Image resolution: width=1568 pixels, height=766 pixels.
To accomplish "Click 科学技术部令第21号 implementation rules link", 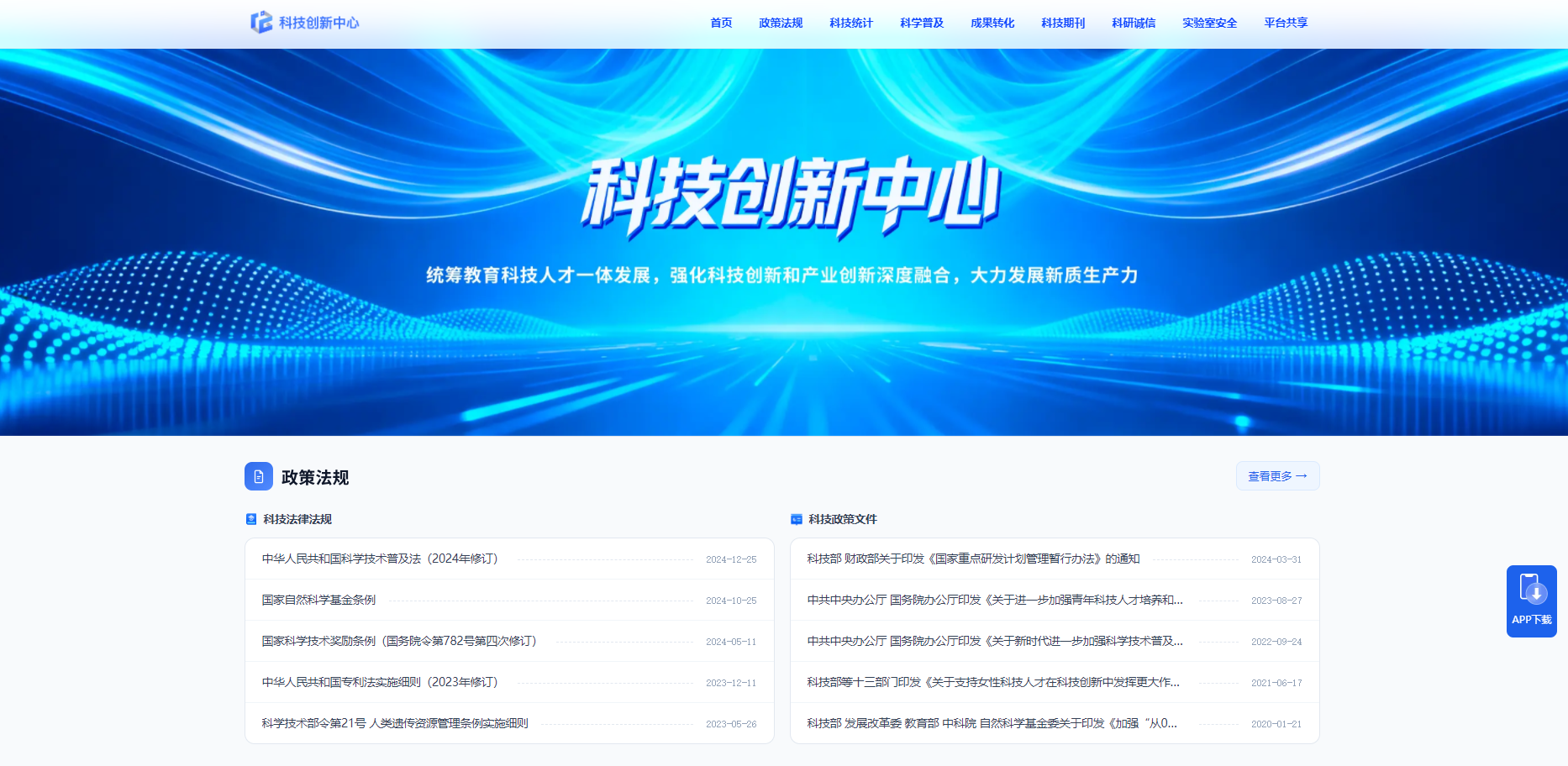I will click(394, 723).
